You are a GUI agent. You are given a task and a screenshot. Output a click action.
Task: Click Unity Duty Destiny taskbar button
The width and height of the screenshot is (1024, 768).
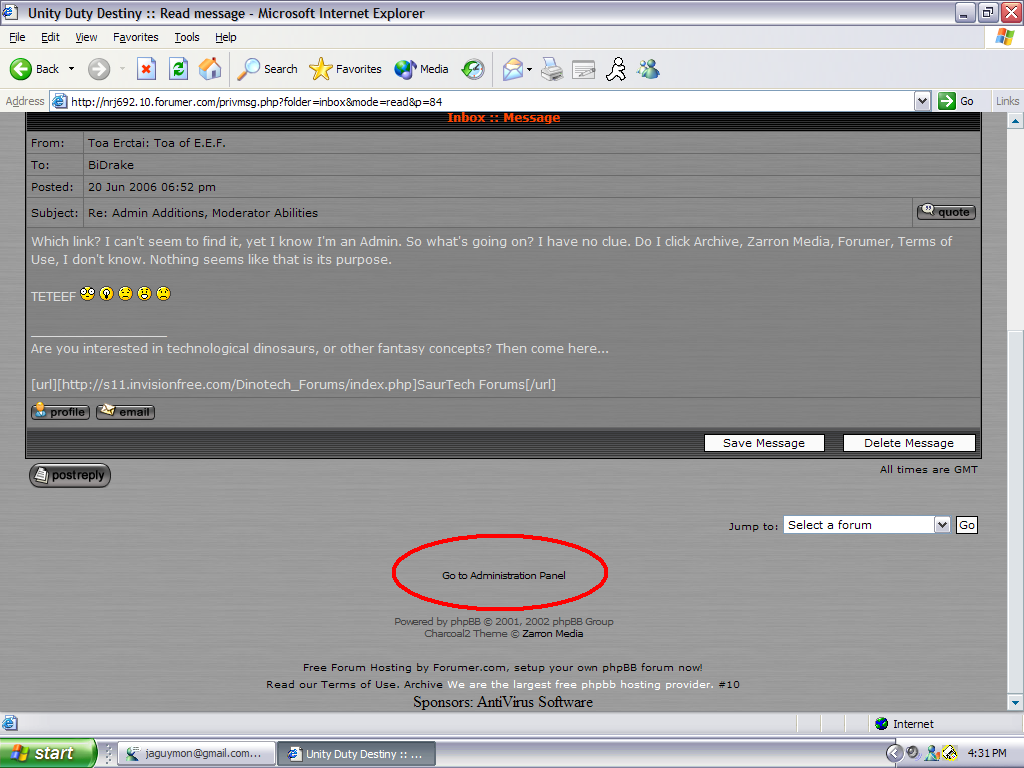tap(357, 754)
